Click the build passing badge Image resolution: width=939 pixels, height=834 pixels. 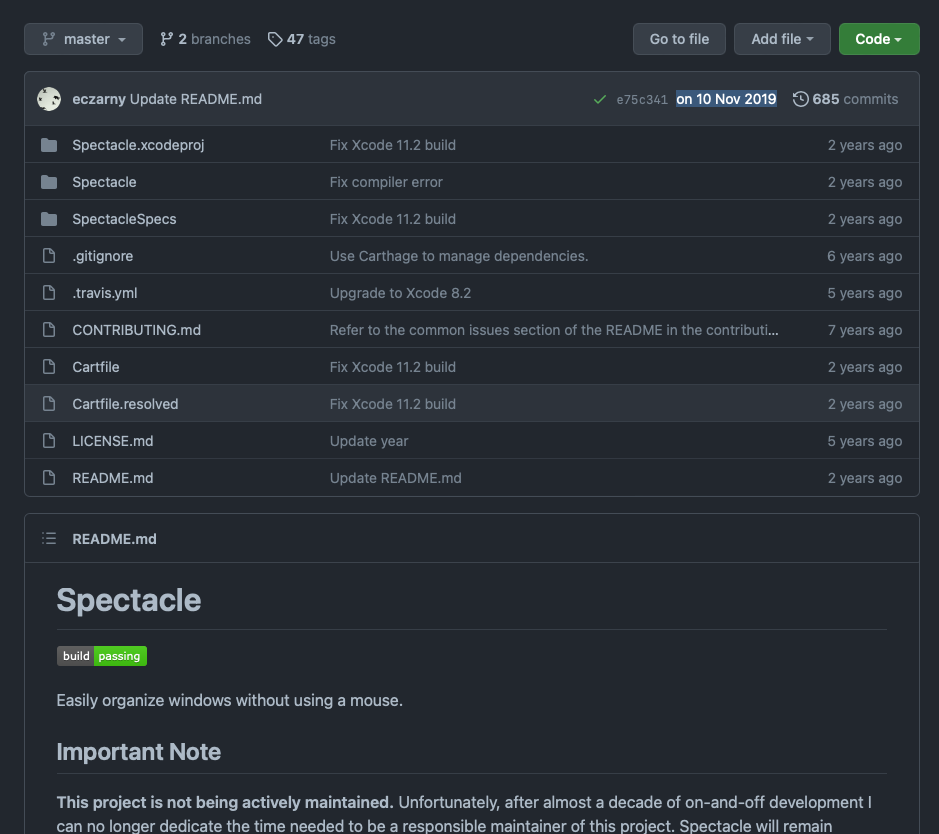pyautogui.click(x=102, y=656)
